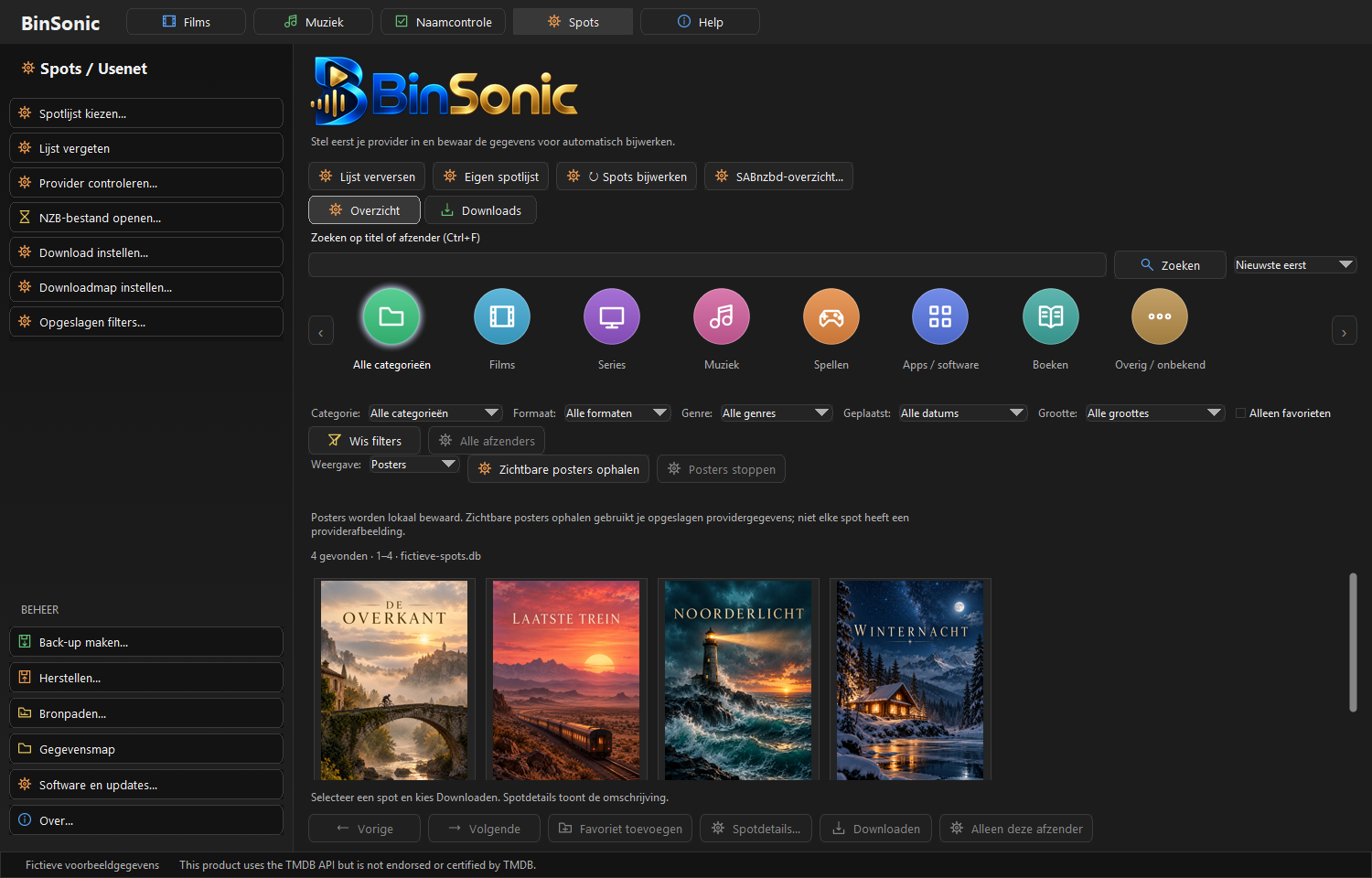Select Overig / onbekend category icon
Screen dimensions: 1372x878
tap(1160, 316)
